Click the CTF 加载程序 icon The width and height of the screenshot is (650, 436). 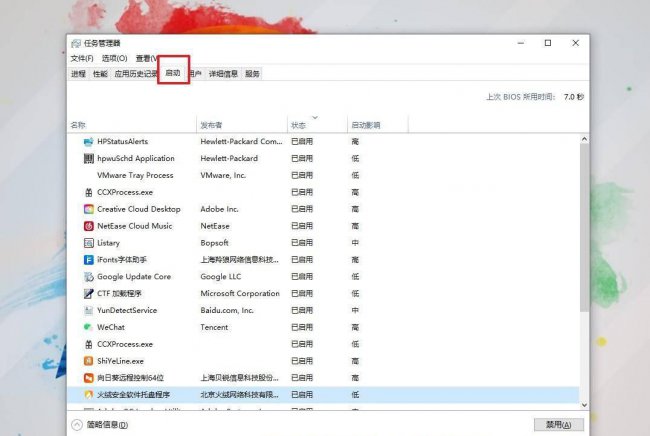(88, 294)
